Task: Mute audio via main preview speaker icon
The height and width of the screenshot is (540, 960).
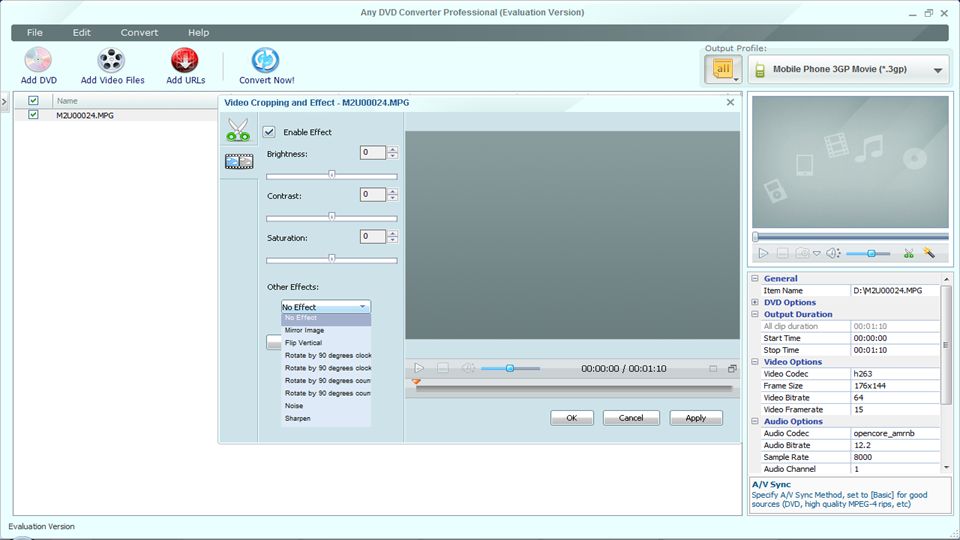Action: tap(832, 253)
